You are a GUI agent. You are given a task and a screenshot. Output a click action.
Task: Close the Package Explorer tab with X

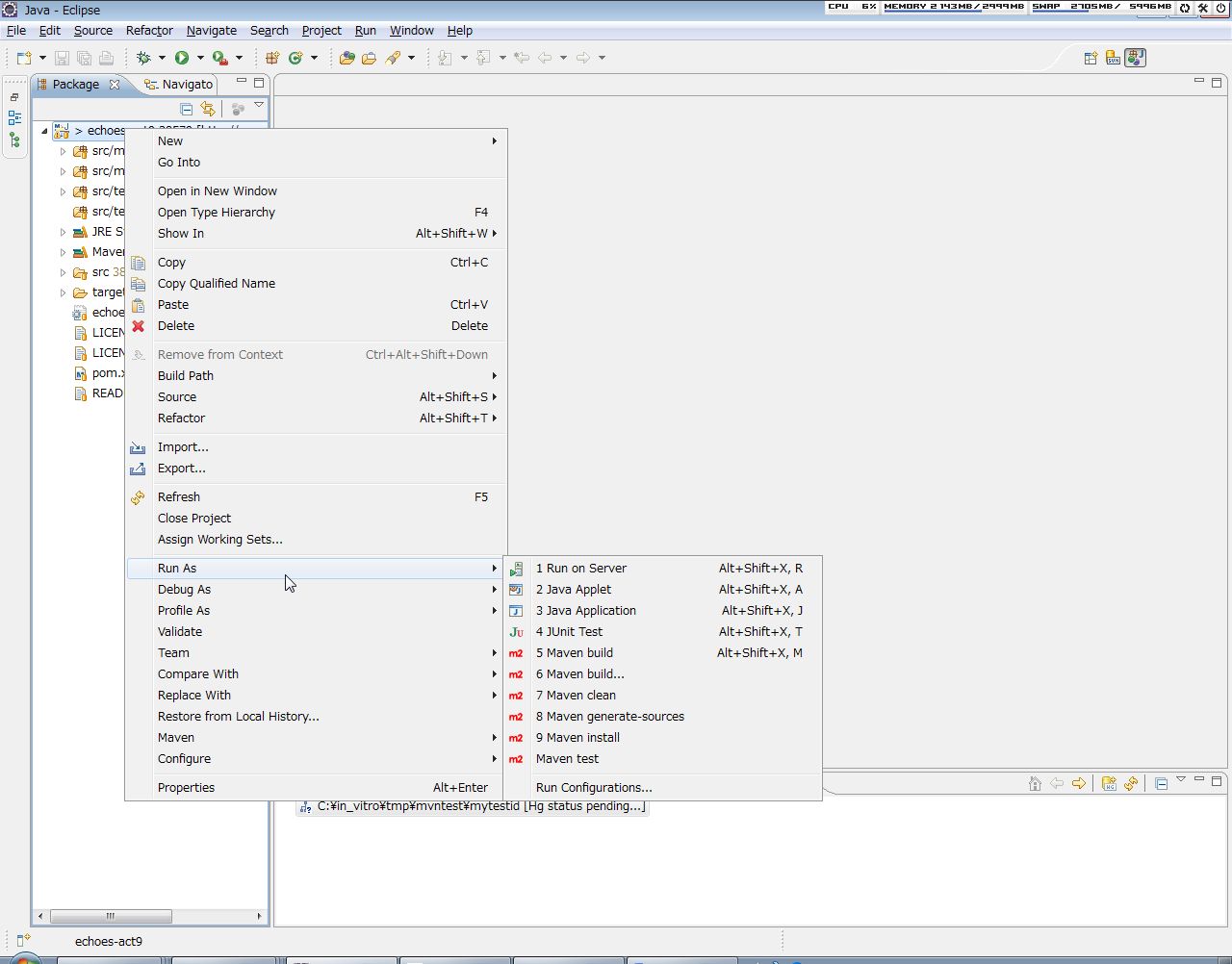pyautogui.click(x=115, y=85)
